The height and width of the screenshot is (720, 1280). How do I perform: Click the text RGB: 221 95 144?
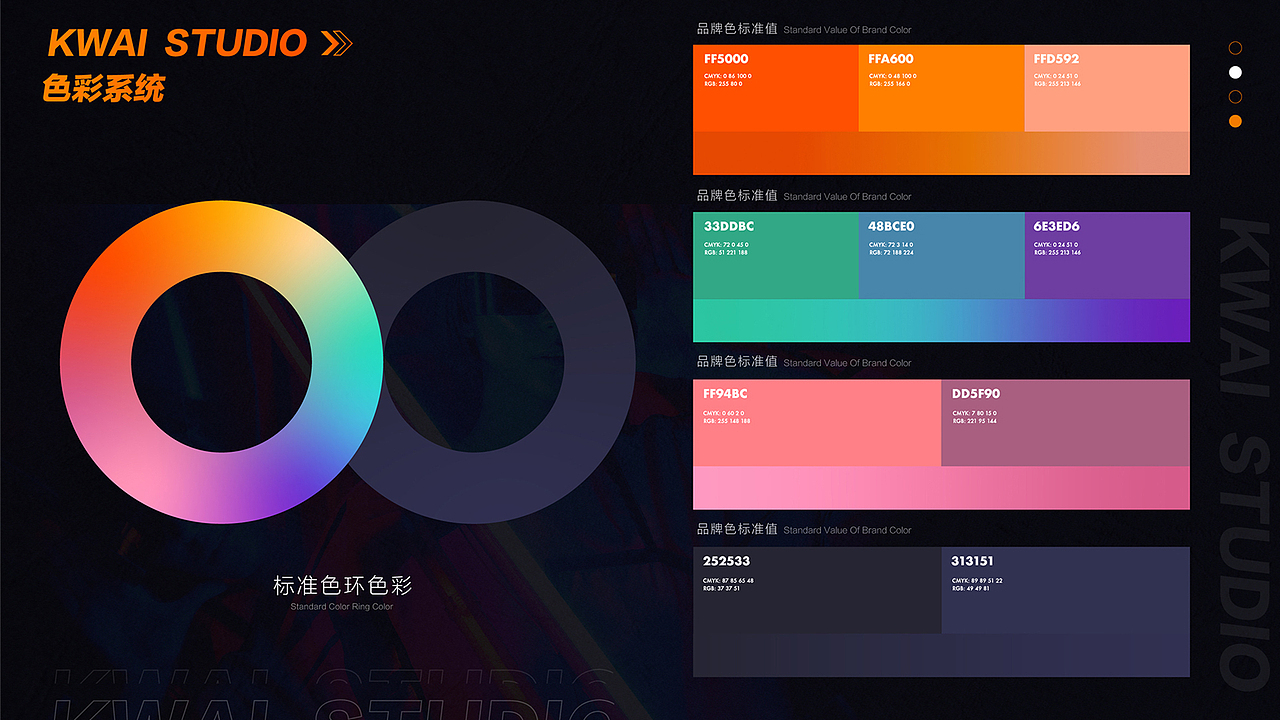click(974, 421)
